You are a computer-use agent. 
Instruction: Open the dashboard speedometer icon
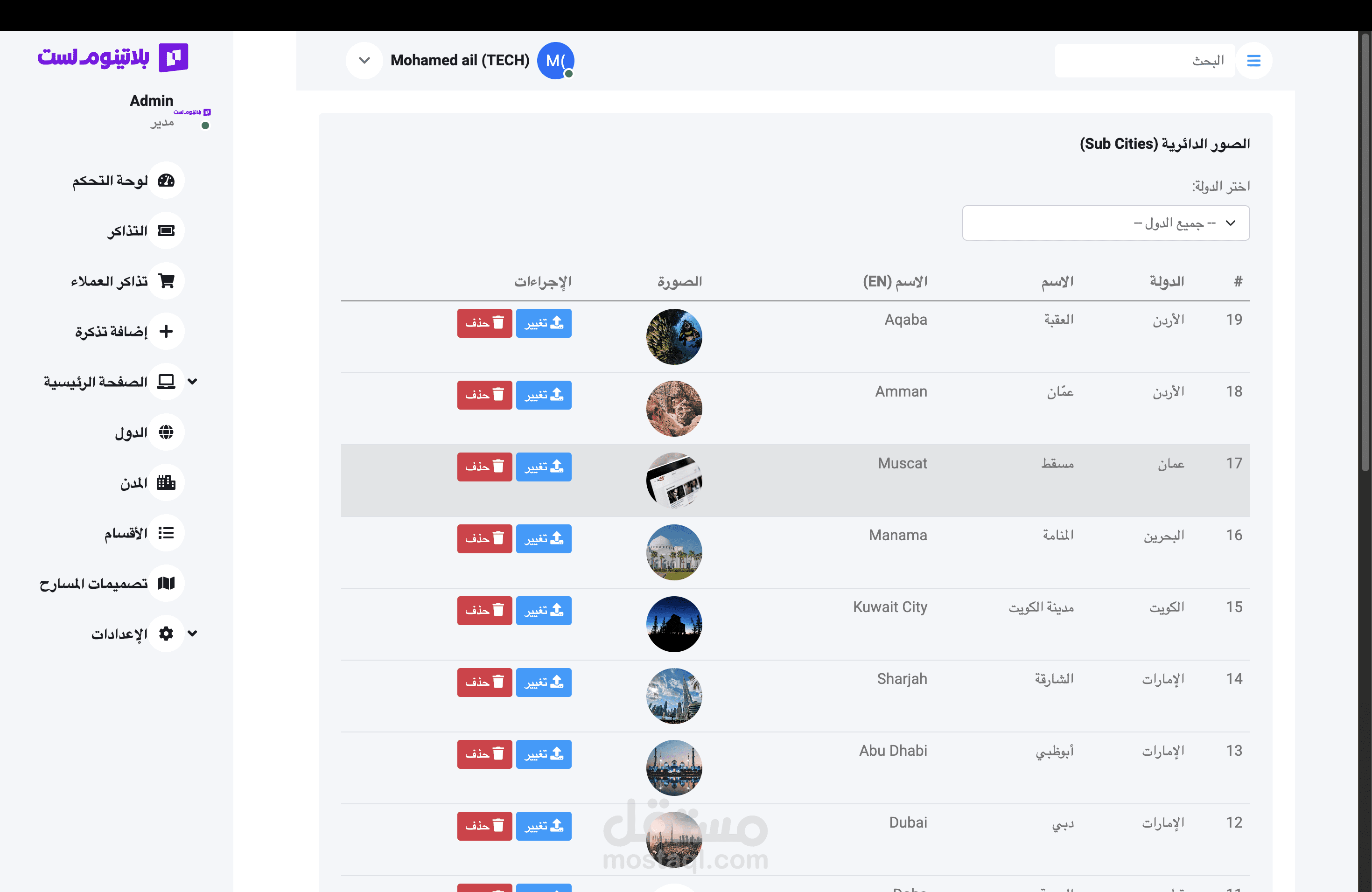coord(166,181)
